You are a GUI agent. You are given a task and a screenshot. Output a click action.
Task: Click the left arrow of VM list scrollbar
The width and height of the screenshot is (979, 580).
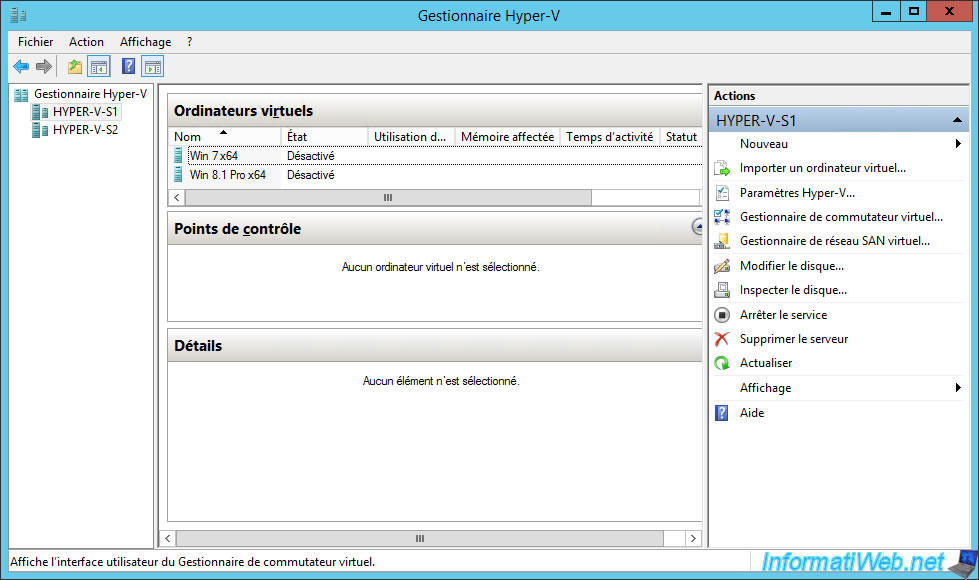177,197
